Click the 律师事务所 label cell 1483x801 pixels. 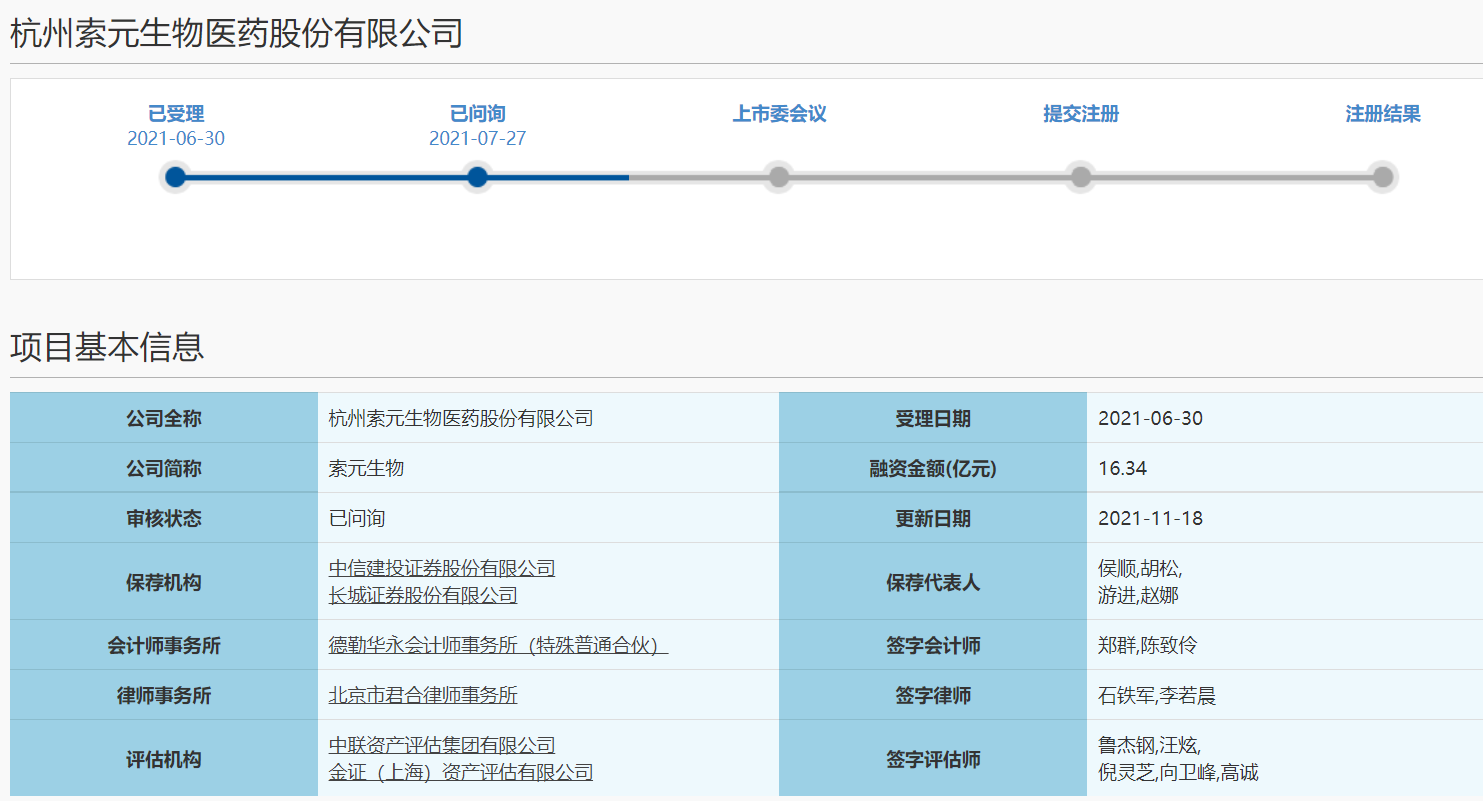click(x=164, y=695)
